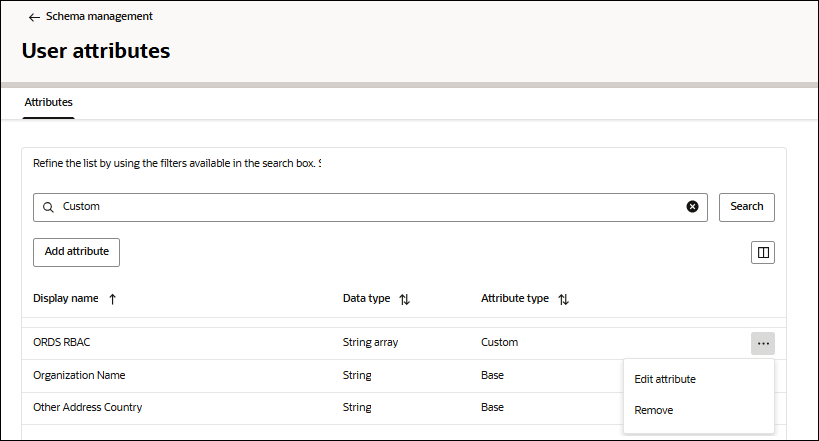Image resolution: width=819 pixels, height=441 pixels.
Task: Open the column display settings icon
Action: tap(763, 253)
